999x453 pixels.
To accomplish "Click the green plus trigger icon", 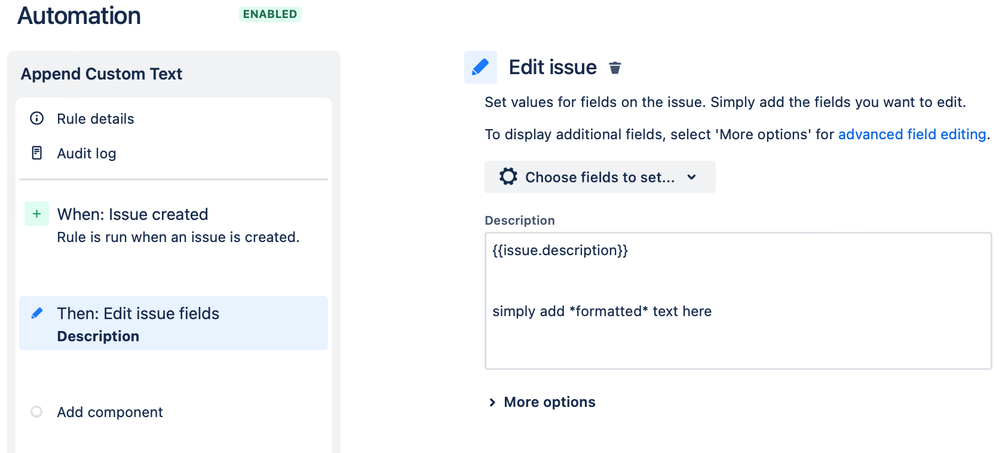I will tap(37, 214).
